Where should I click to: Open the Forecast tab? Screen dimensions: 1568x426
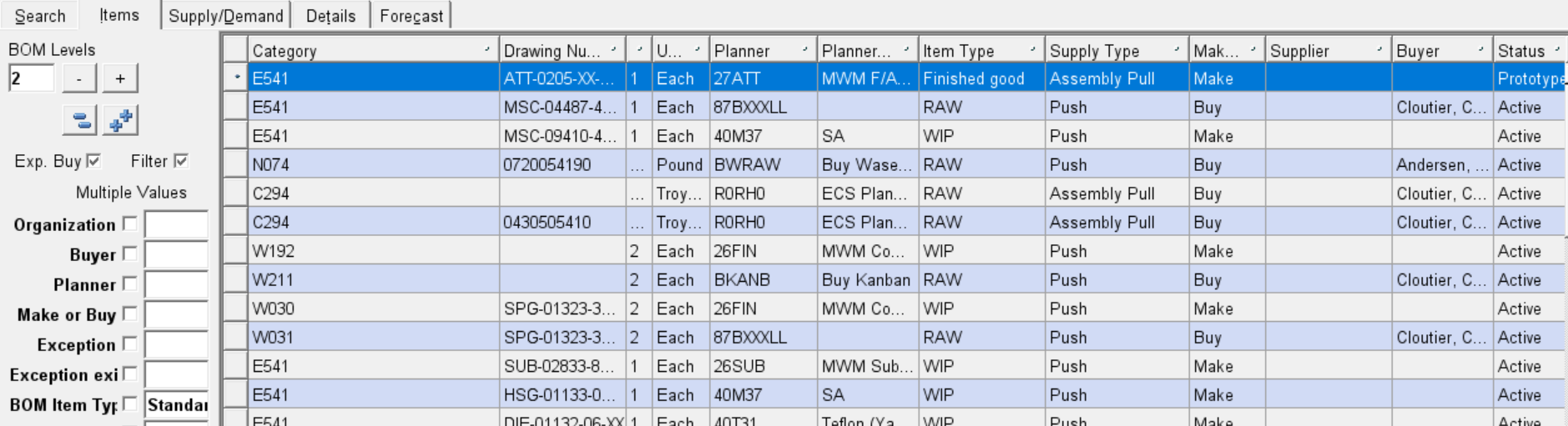tap(411, 16)
